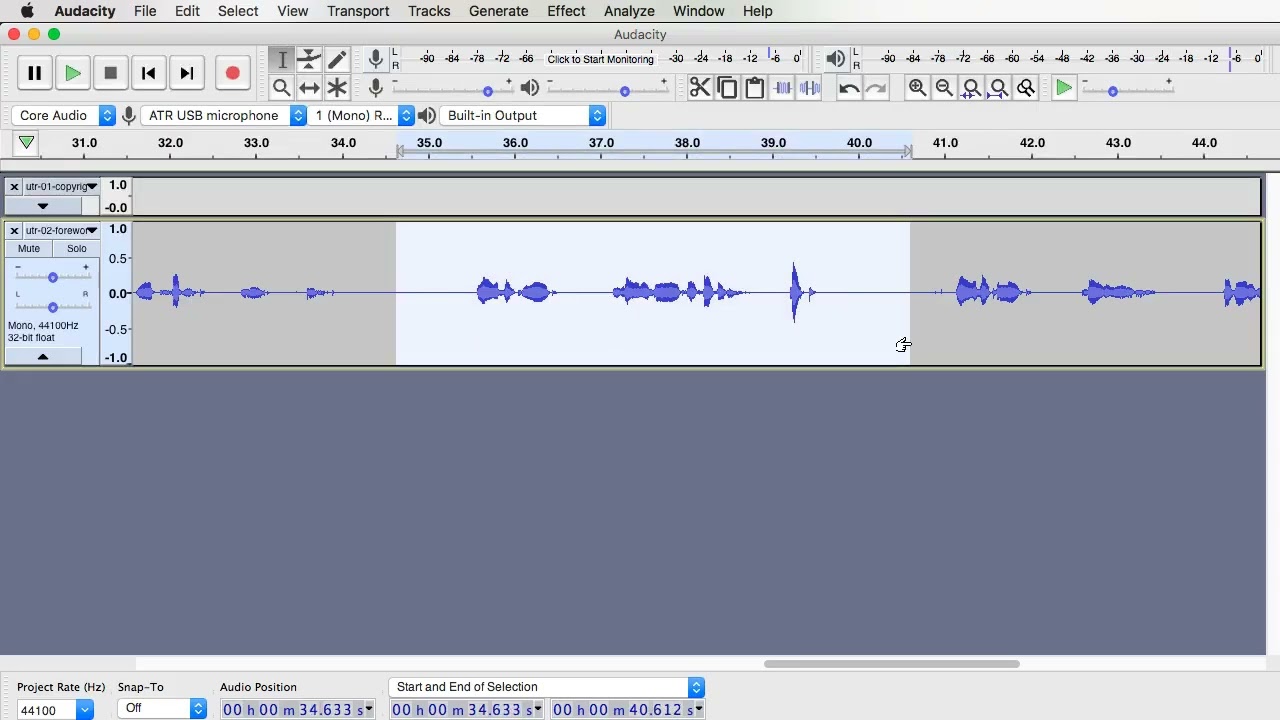Trim audio outside the selection
Image resolution: width=1280 pixels, height=720 pixels.
[x=782, y=88]
